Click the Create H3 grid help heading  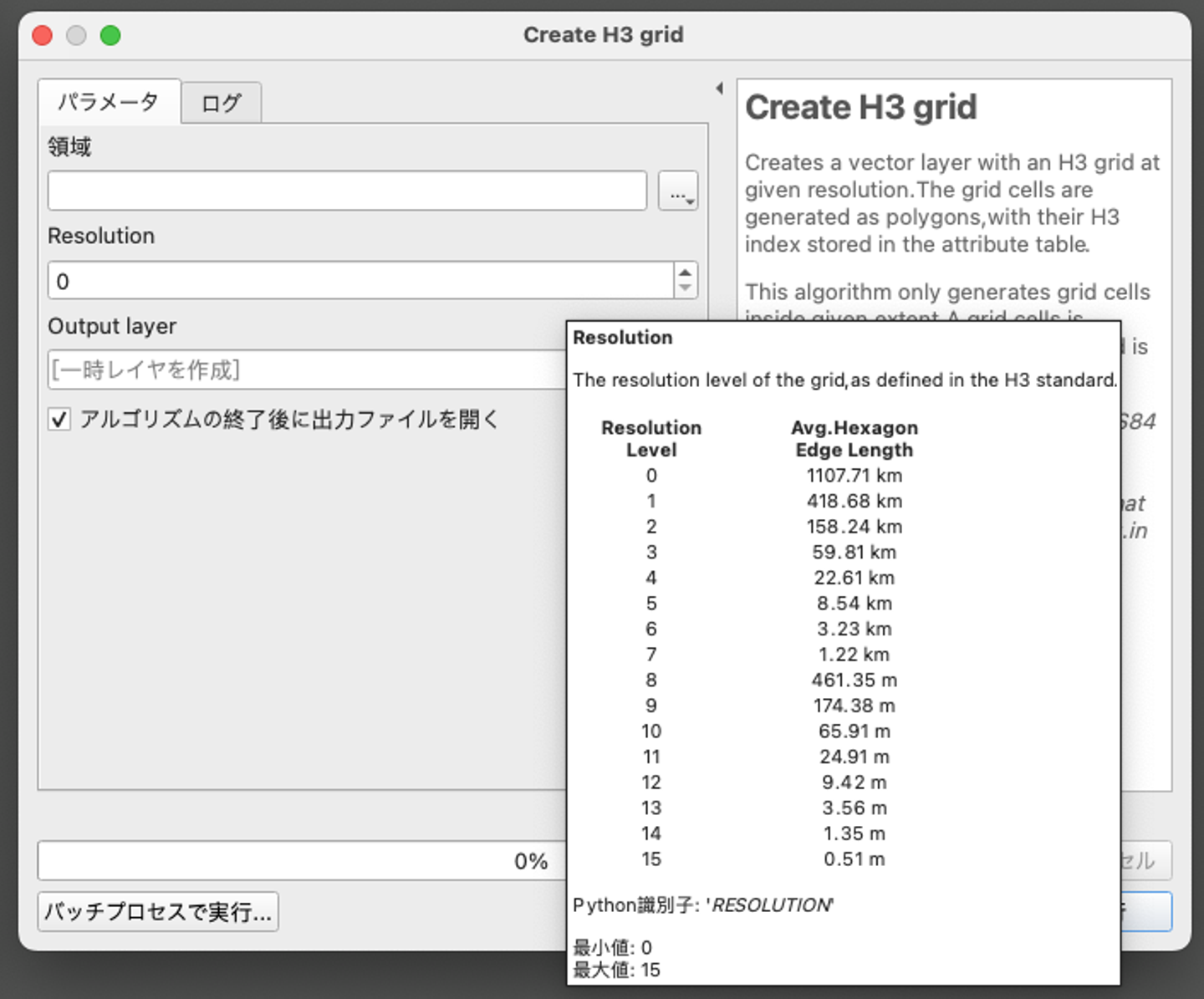pos(860,108)
